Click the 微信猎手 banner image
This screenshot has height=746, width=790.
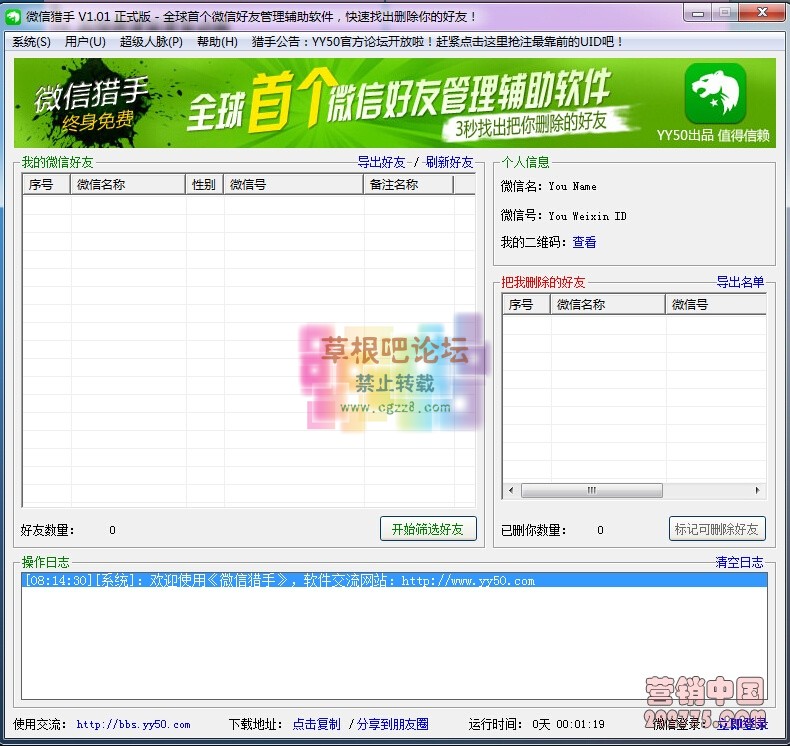coord(394,103)
